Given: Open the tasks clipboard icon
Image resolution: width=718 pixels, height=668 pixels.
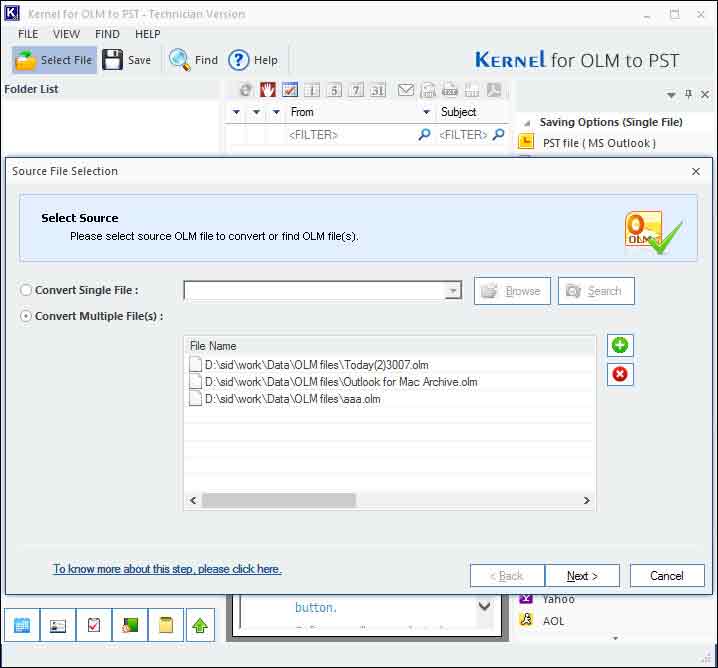Looking at the screenshot, I should coord(94,625).
